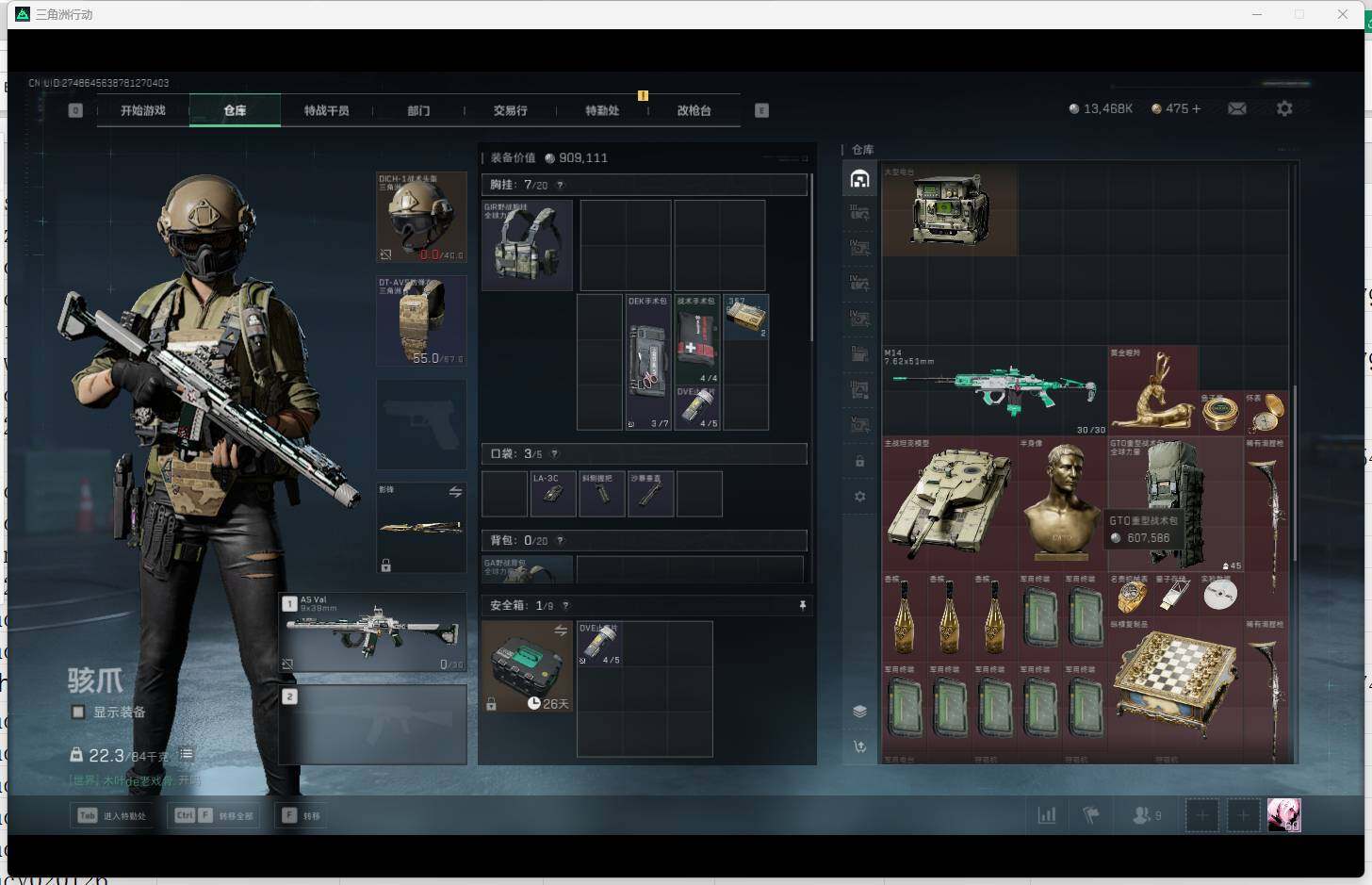Open warehouse sidebar gear settings
Image resolution: width=1372 pixels, height=885 pixels.
(859, 497)
